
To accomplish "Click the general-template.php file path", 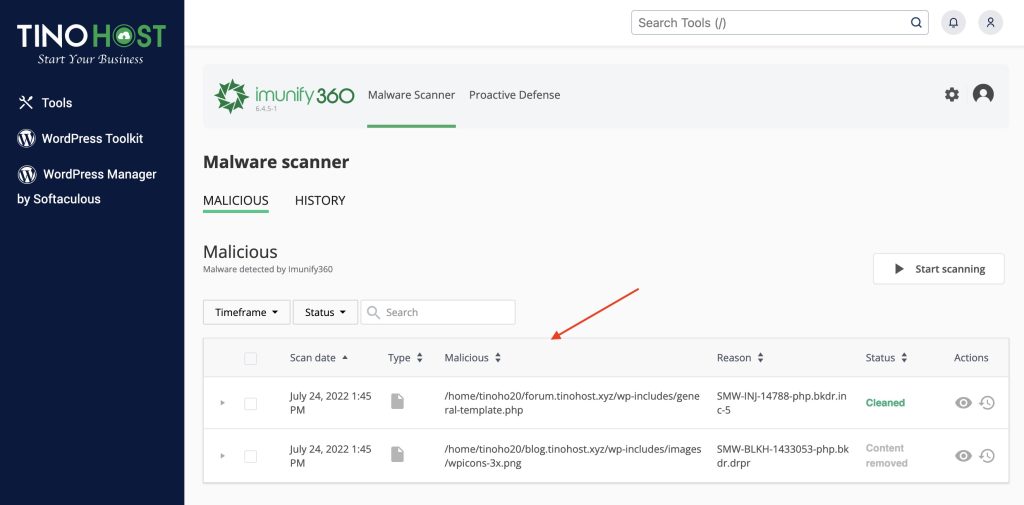I will tap(571, 404).
